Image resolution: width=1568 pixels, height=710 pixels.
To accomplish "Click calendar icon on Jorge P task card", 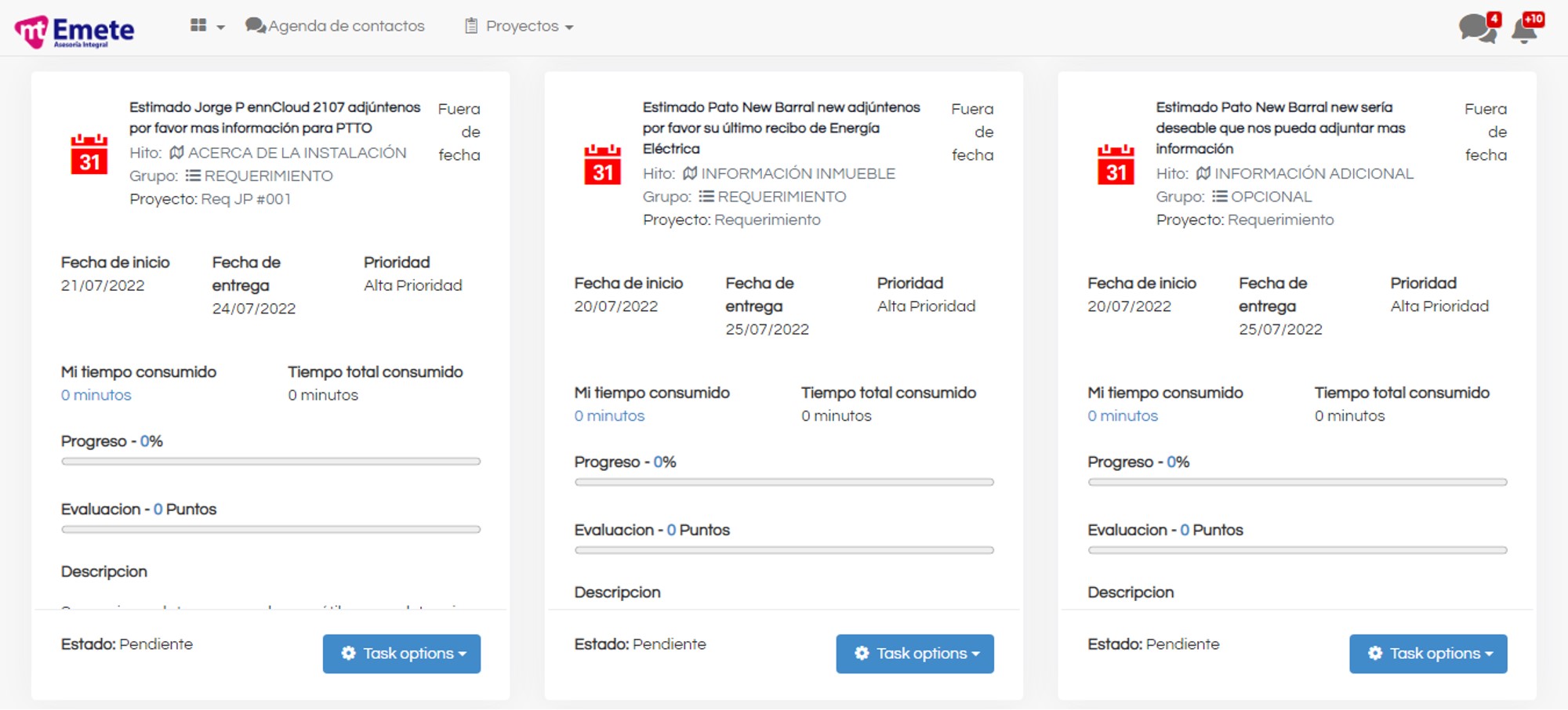I will (x=89, y=154).
